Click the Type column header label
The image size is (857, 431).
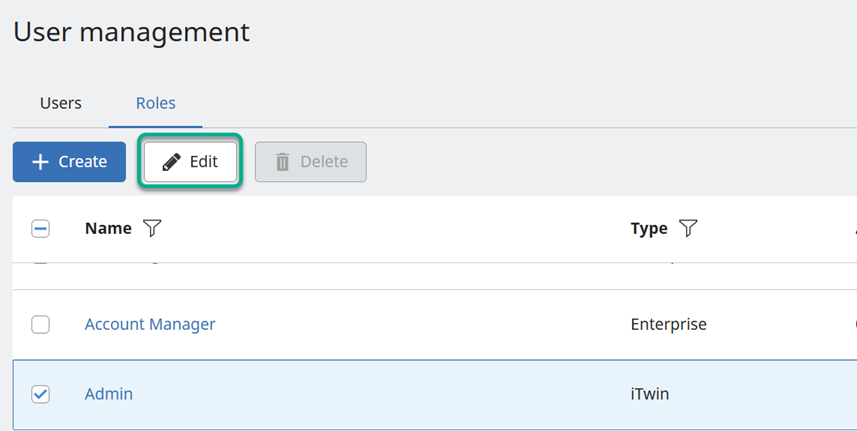coord(649,229)
